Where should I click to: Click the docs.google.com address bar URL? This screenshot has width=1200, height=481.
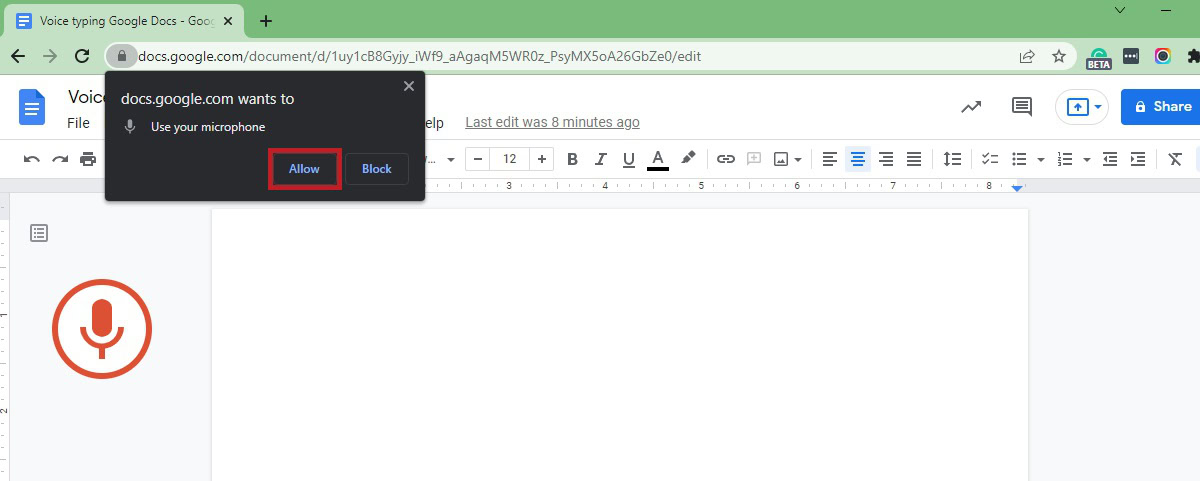(x=419, y=56)
